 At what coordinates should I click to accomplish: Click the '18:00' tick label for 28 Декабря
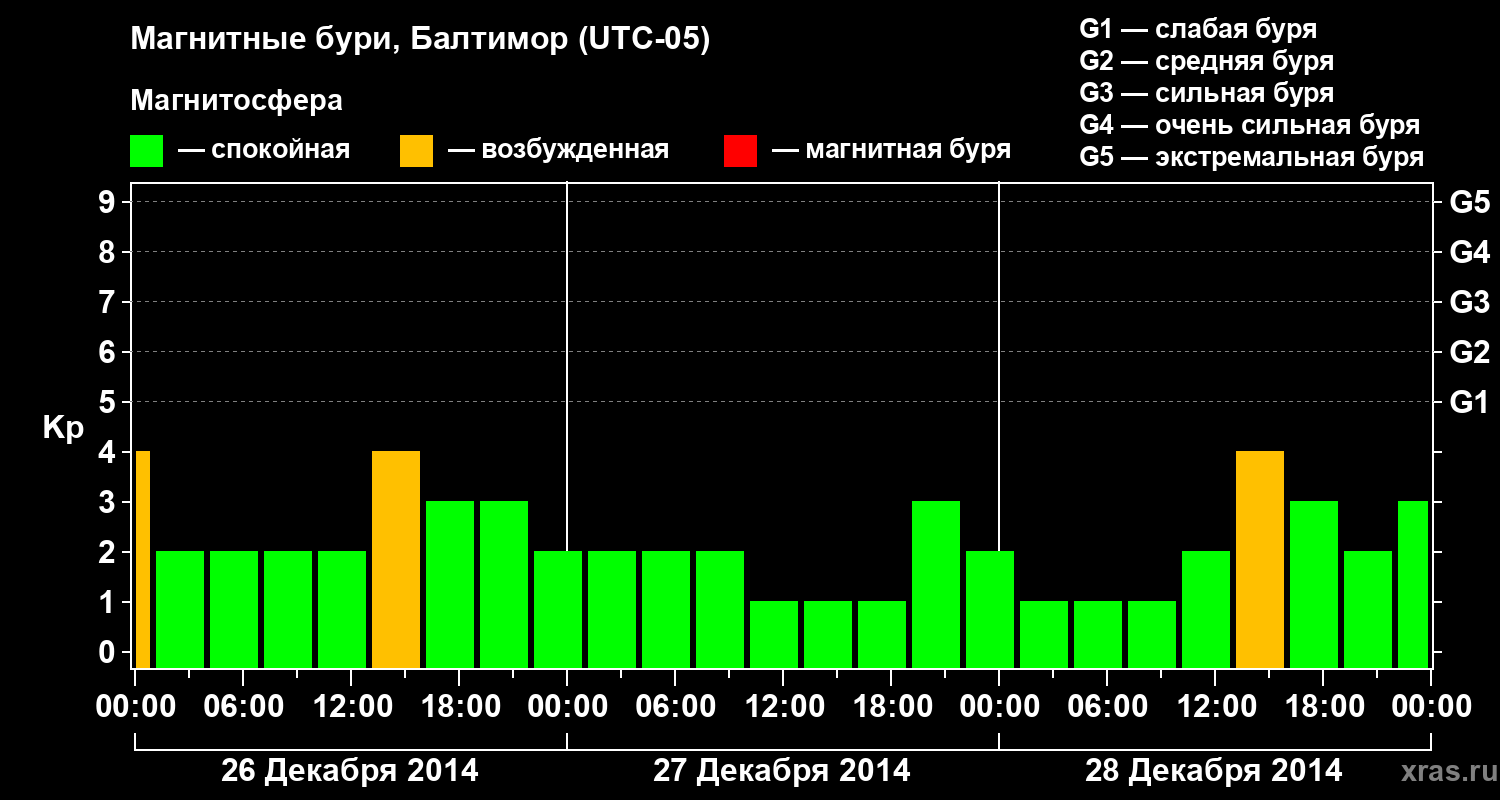(1323, 706)
